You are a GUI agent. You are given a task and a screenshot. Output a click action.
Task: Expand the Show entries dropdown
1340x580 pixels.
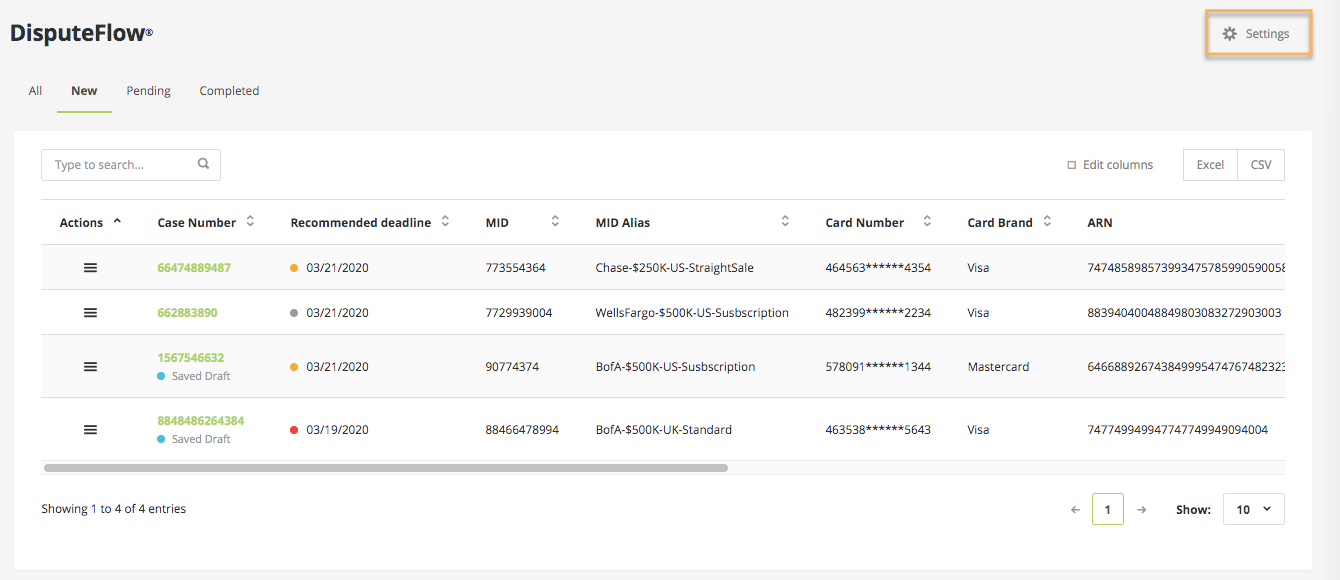(x=1253, y=509)
